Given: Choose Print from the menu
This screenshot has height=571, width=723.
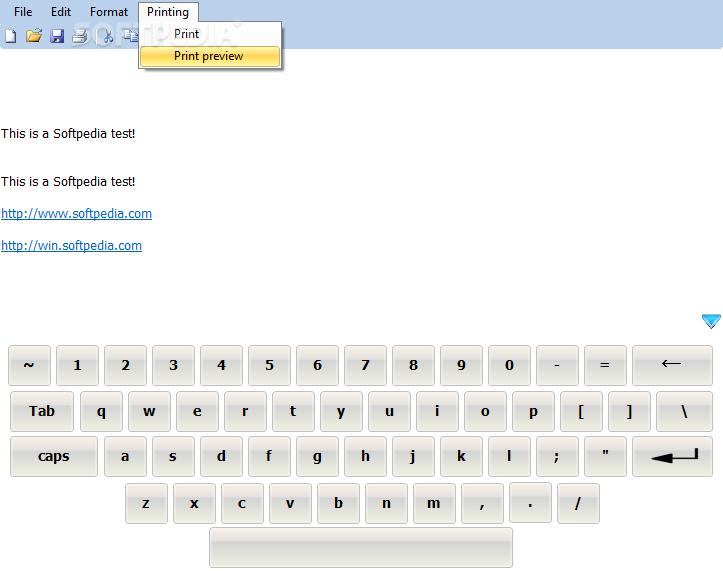Looking at the screenshot, I should [210, 34].
